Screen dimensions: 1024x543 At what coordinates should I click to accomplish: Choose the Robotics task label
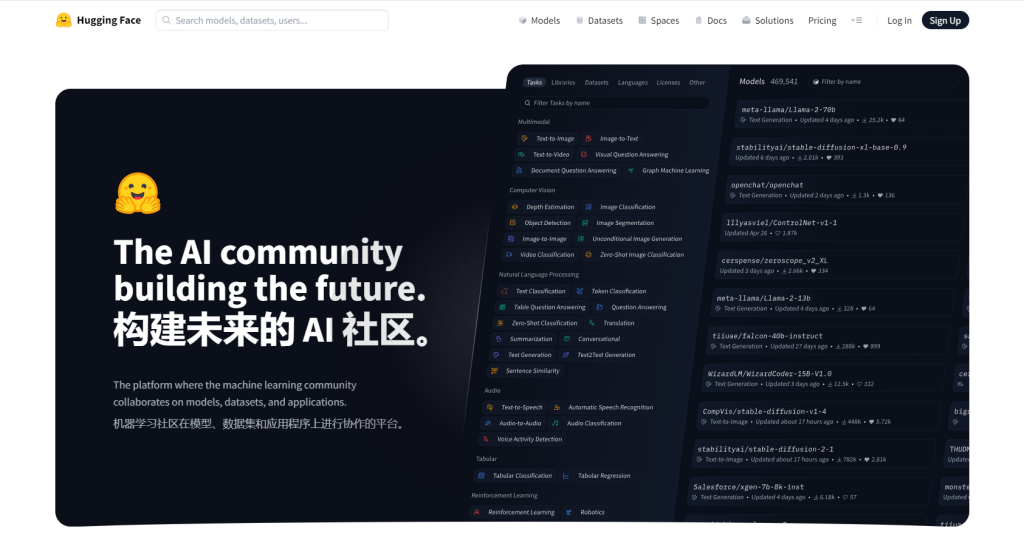tap(592, 512)
